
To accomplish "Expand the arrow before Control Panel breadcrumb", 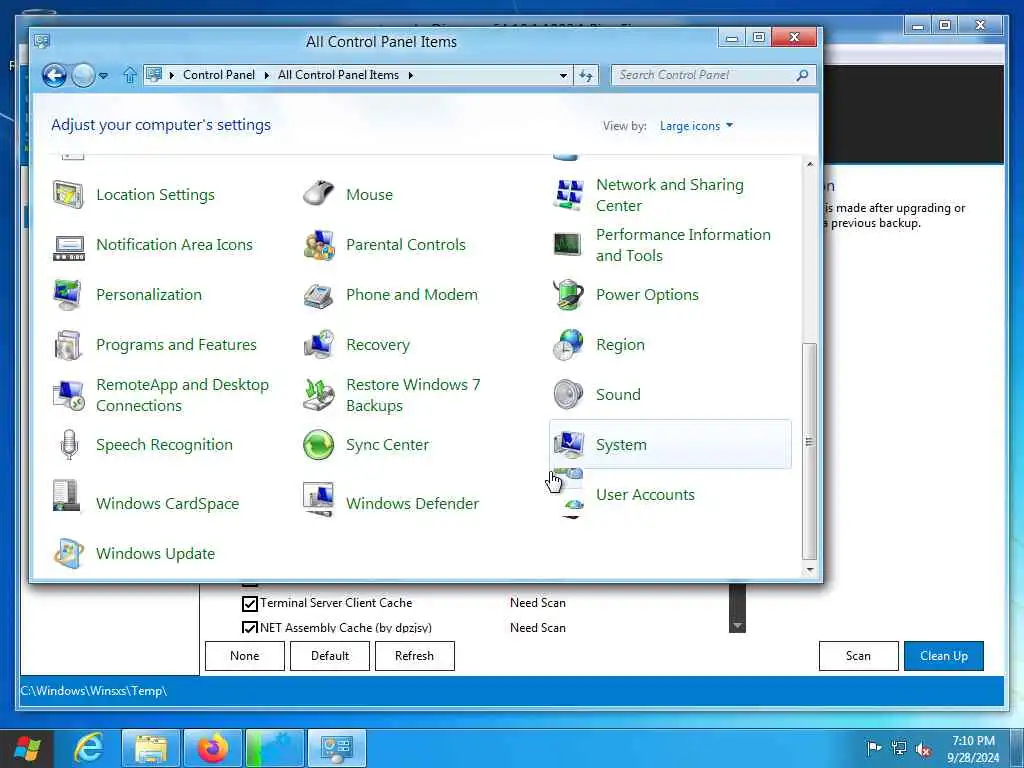I will (172, 75).
